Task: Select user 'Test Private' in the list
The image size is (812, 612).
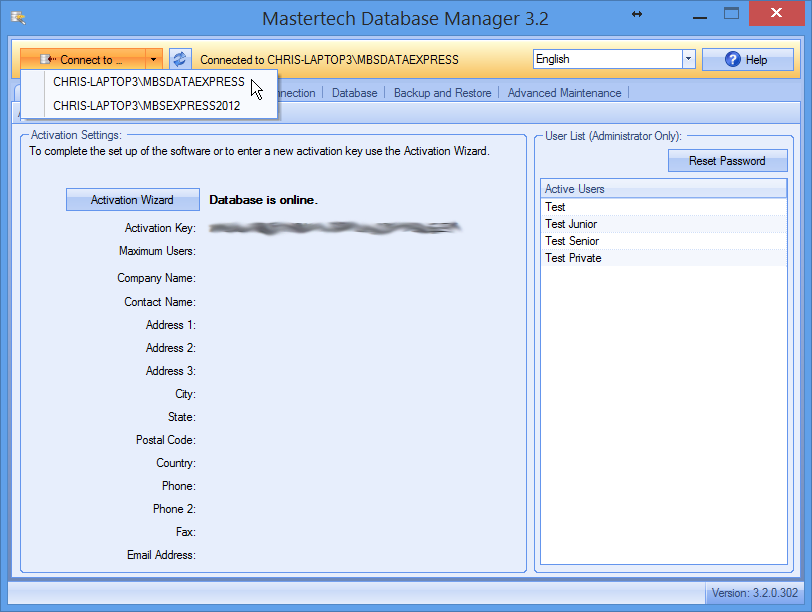Action: coord(663,258)
